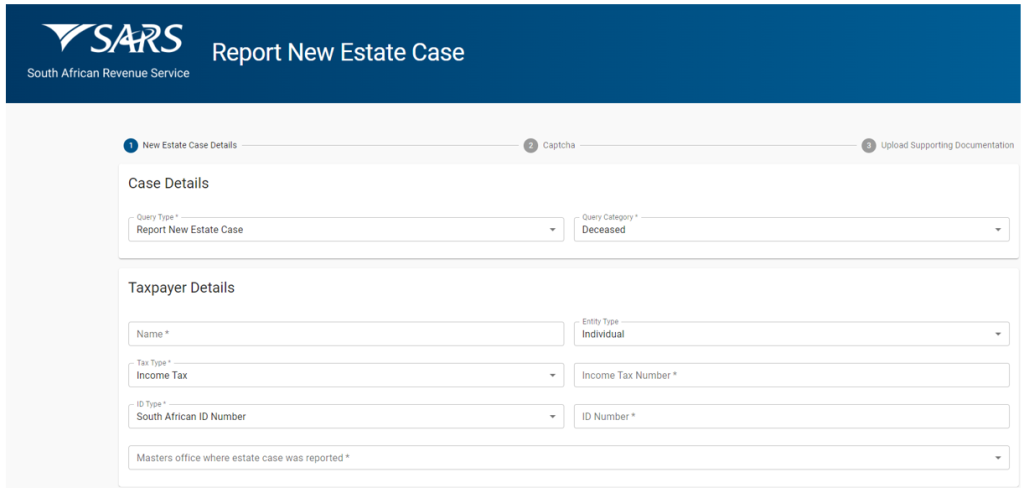Click the step 2 numbered circle
The height and width of the screenshot is (493, 1024).
tap(530, 145)
